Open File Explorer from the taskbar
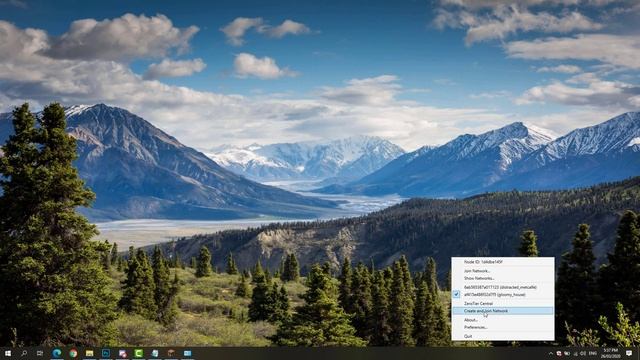The width and height of the screenshot is (640, 360). pyautogui.click(x=89, y=353)
